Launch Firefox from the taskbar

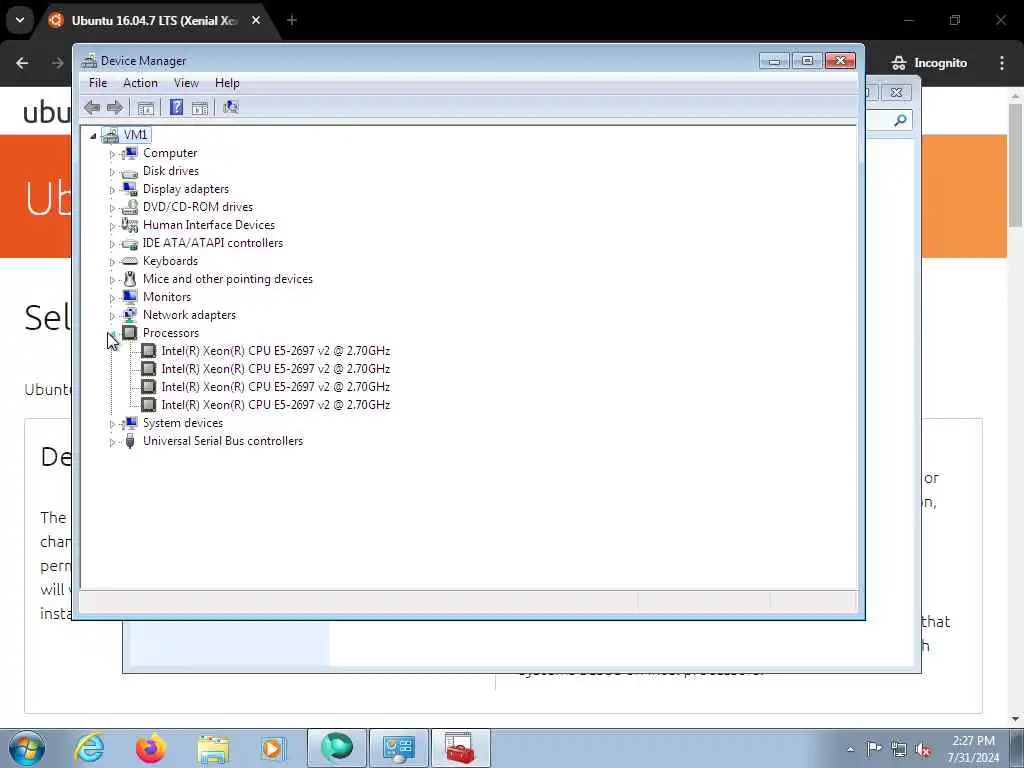tap(151, 748)
